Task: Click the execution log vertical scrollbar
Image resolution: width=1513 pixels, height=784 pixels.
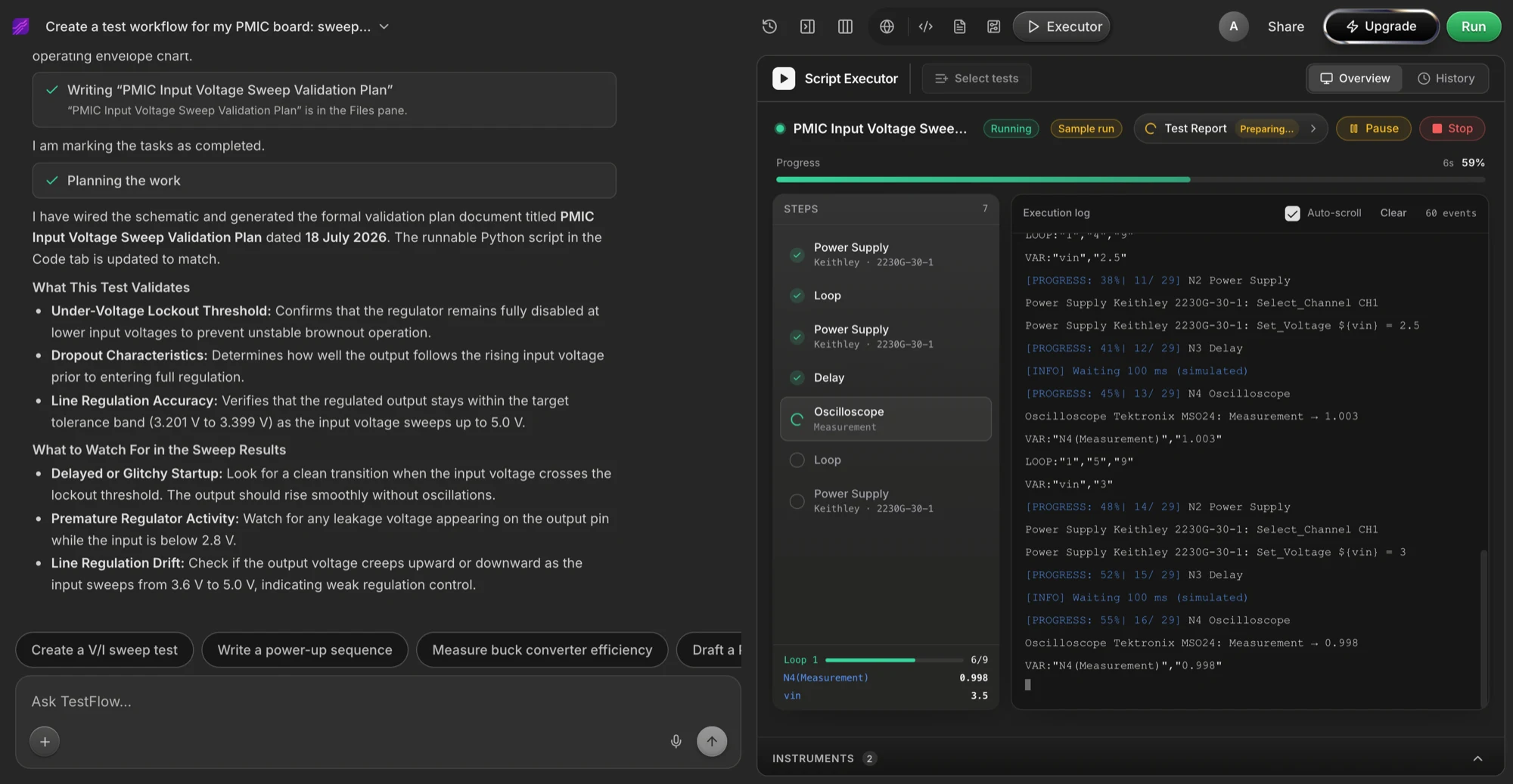Action: click(x=1483, y=628)
